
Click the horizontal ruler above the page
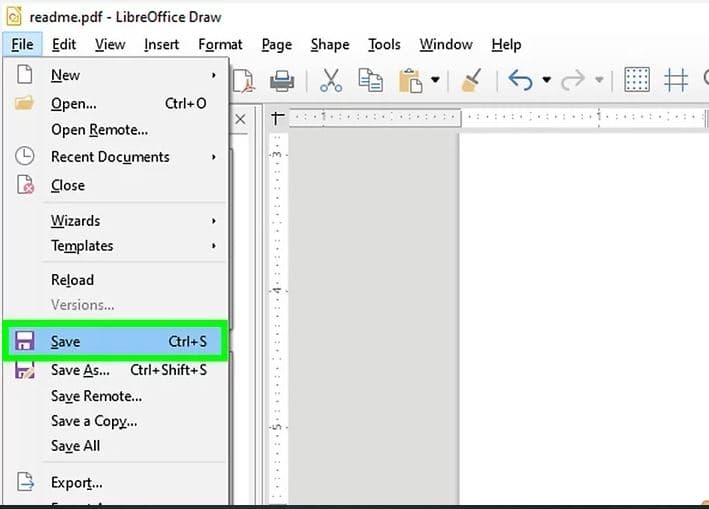[x=497, y=118]
